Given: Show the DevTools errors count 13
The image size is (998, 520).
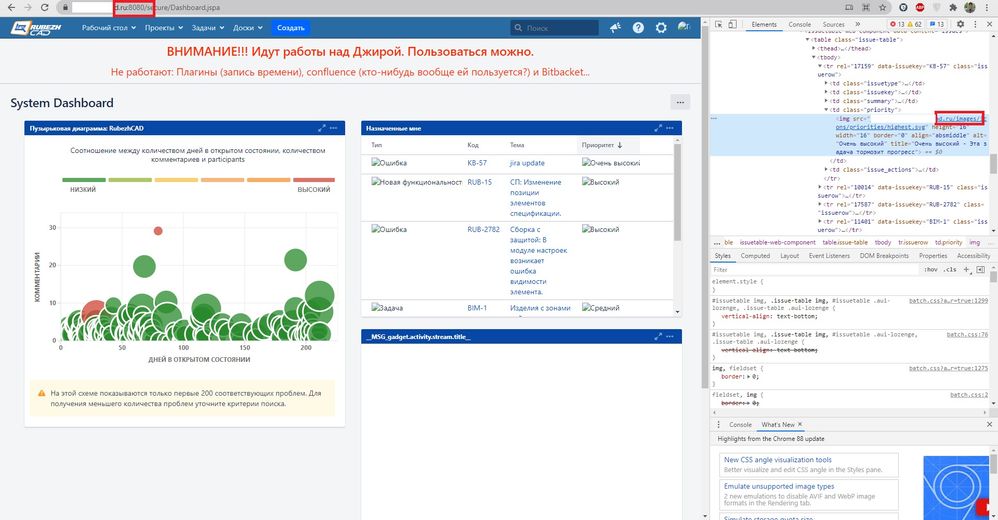Looking at the screenshot, I should point(897,24).
